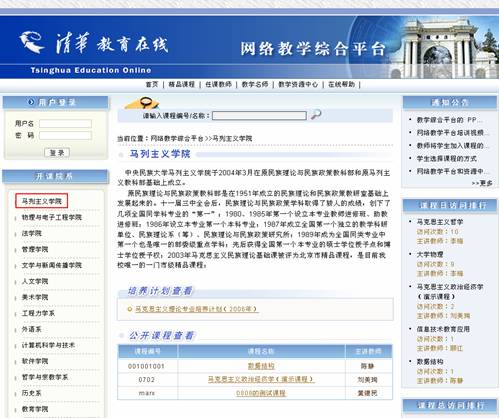Open notice 网络教学平台培训视频
499x418 pixels.
(x=452, y=133)
